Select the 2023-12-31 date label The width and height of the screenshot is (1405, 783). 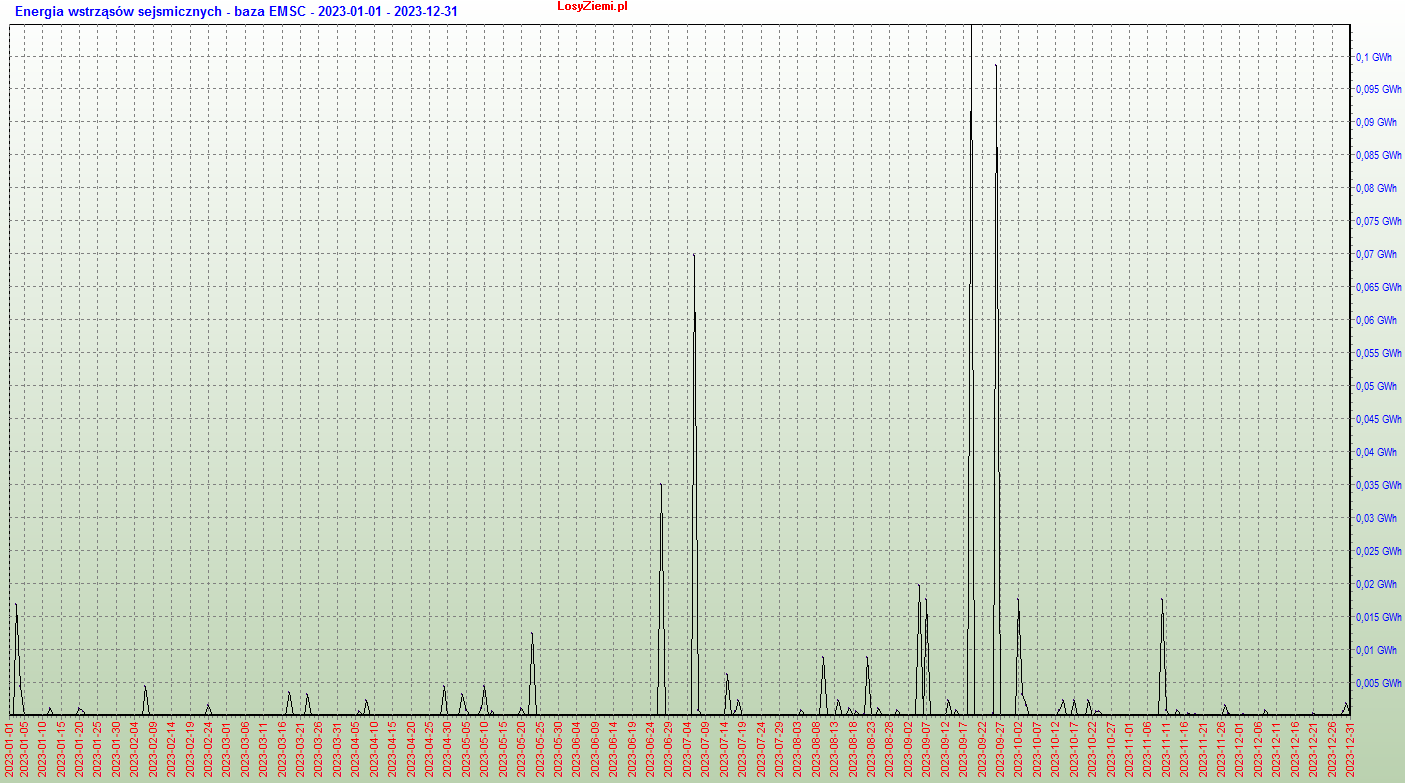[x=1351, y=749]
